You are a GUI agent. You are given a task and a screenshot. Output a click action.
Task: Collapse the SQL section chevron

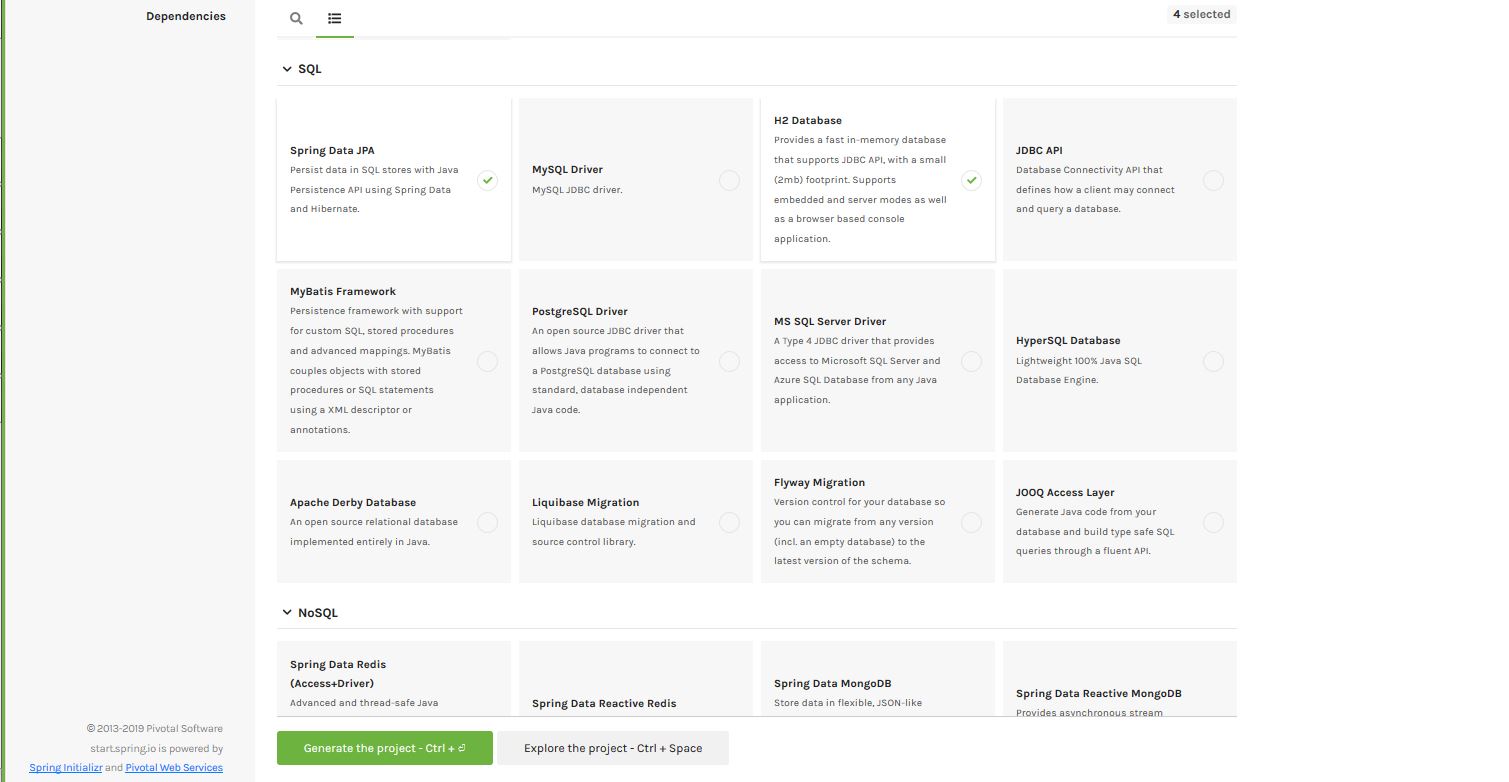point(287,69)
